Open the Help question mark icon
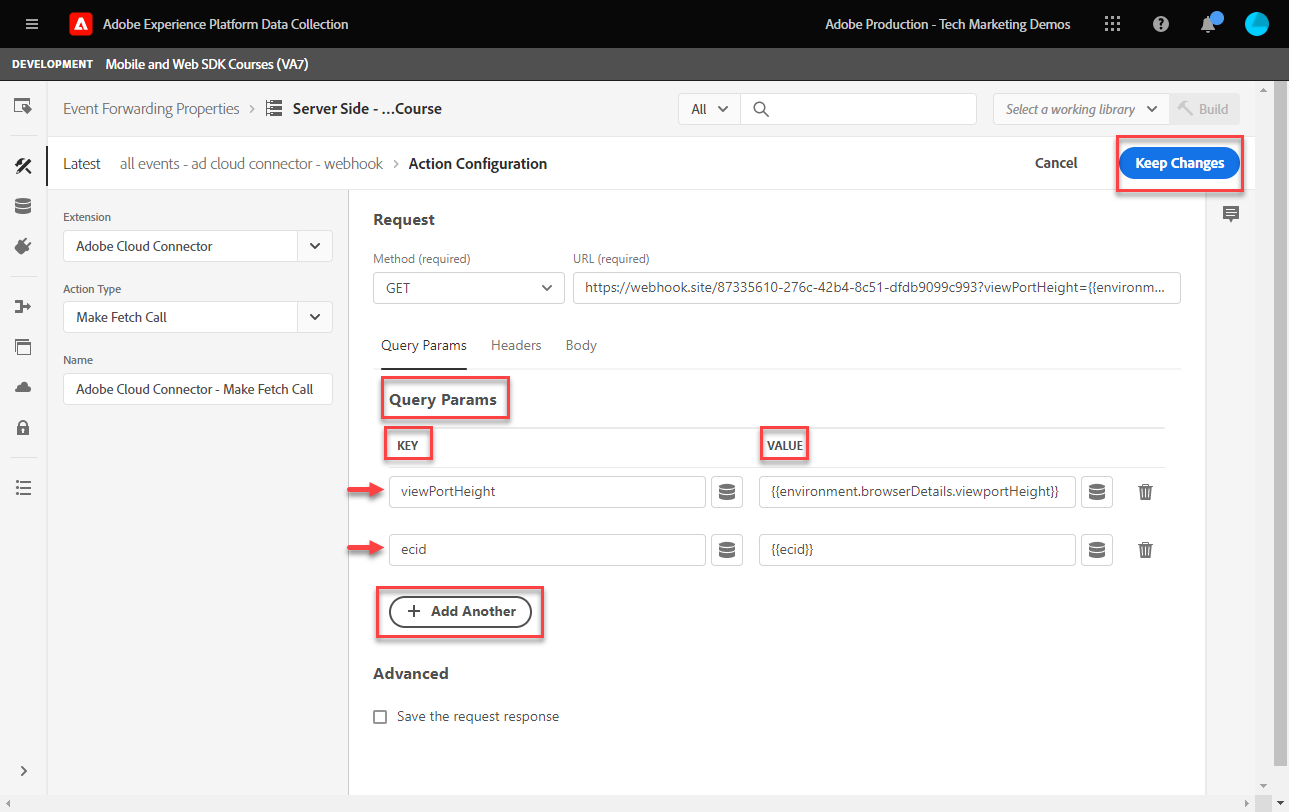Image resolution: width=1289 pixels, height=812 pixels. tap(1161, 24)
